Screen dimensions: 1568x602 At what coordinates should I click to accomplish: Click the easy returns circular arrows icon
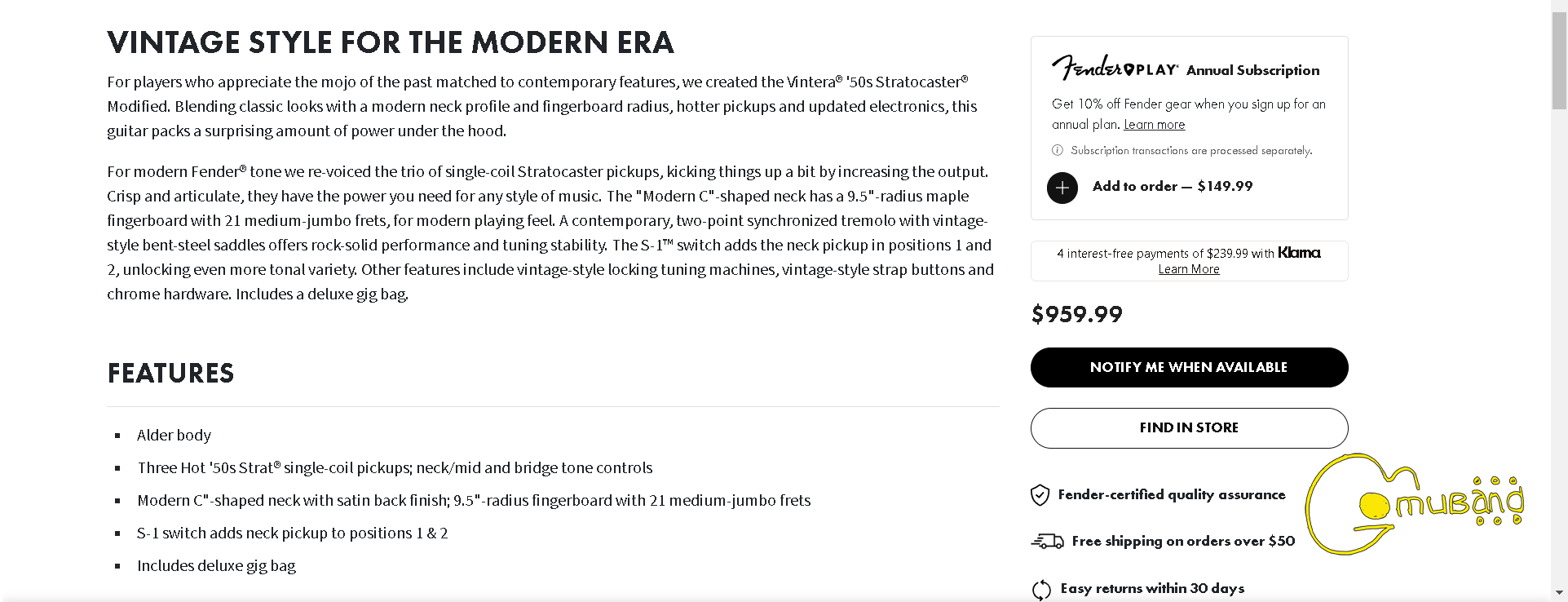[x=1041, y=589]
